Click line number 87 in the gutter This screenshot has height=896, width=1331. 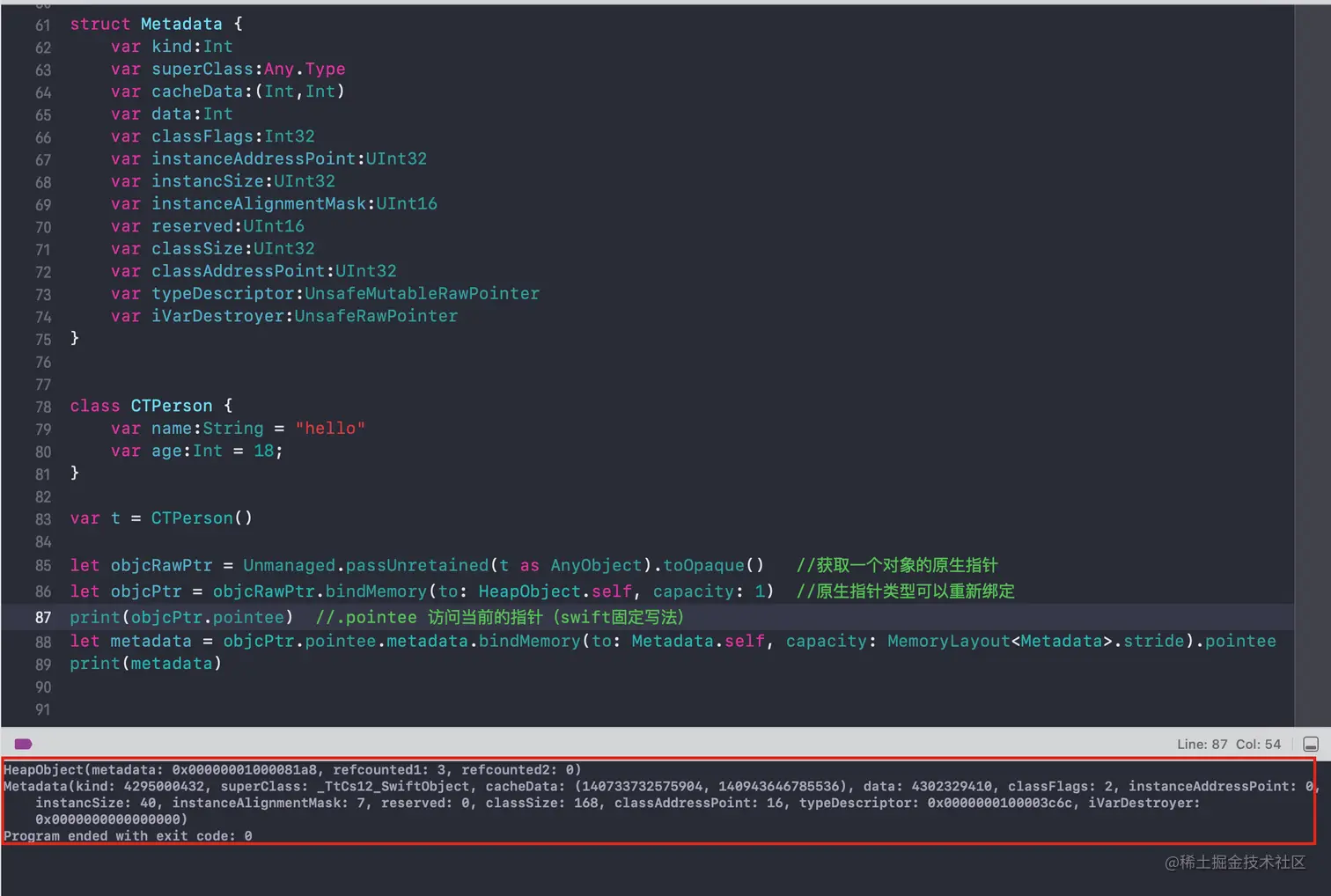[43, 618]
